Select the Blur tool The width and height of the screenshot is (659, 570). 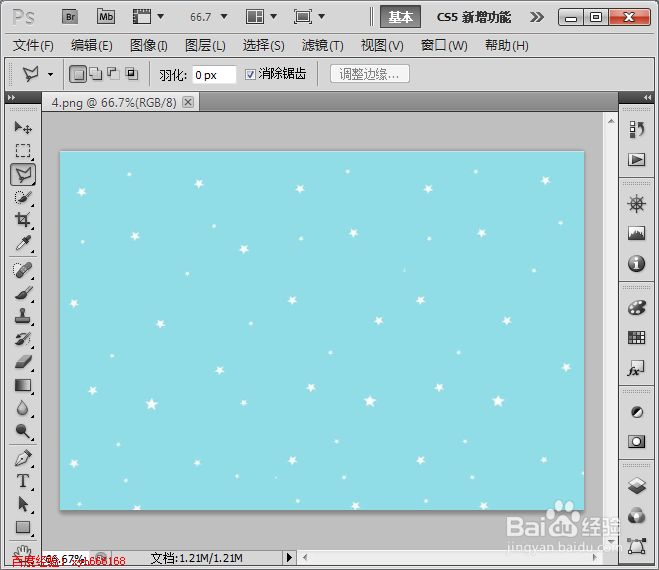tap(23, 408)
